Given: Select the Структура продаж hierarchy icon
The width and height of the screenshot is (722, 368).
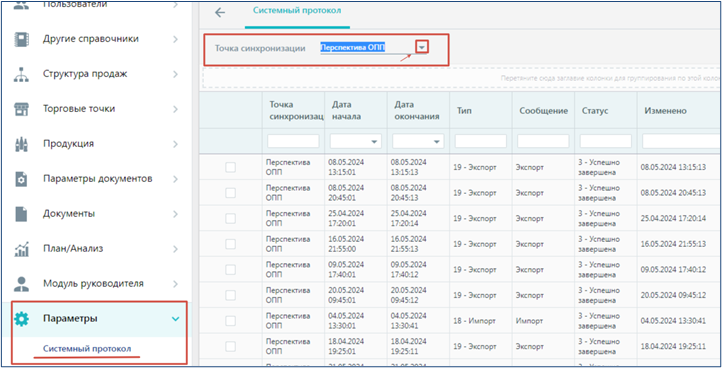Looking at the screenshot, I should (22, 74).
